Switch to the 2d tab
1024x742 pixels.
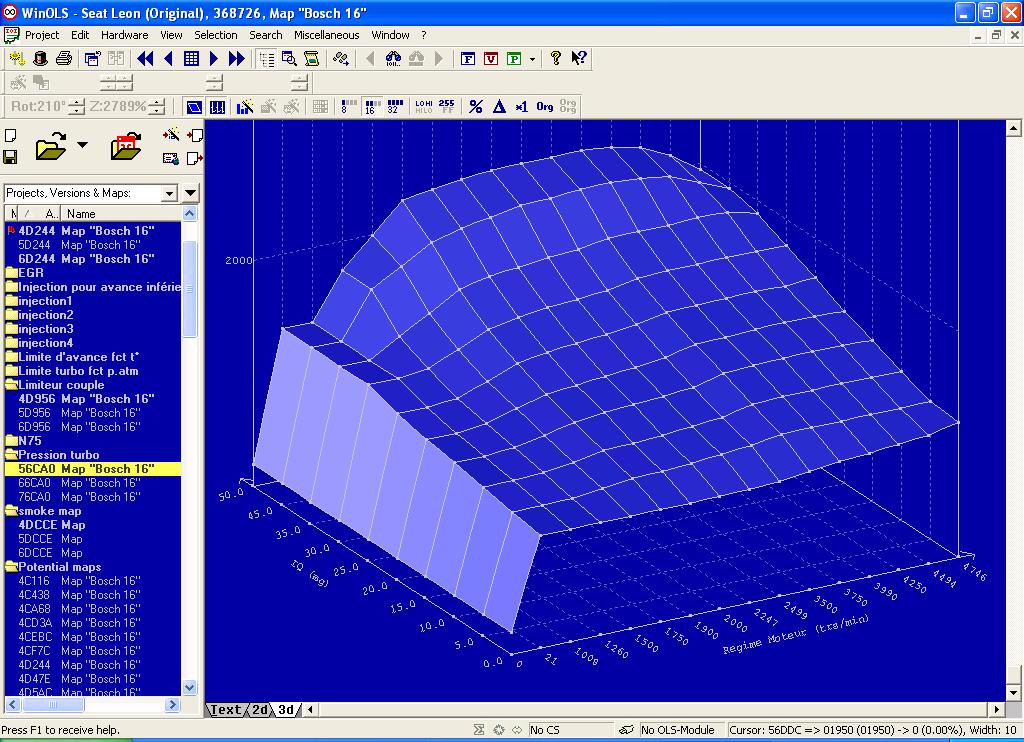pyautogui.click(x=260, y=709)
